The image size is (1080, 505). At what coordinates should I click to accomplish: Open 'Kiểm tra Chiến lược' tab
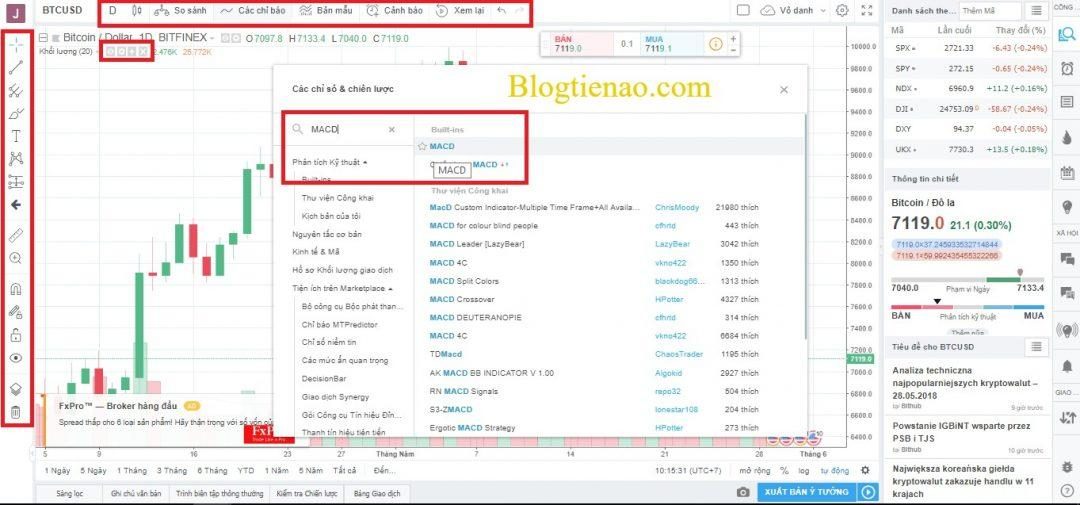(x=306, y=493)
